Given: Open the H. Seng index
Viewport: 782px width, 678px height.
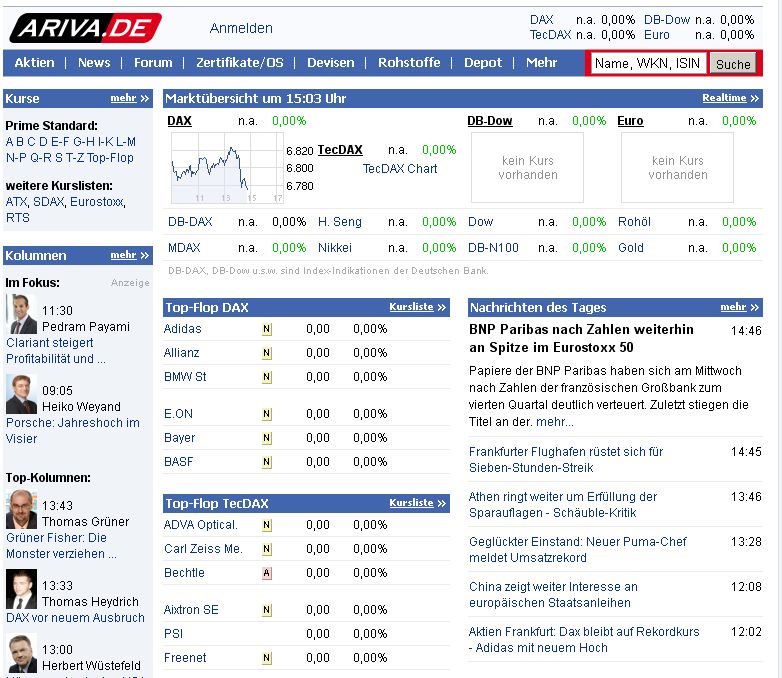Looking at the screenshot, I should (340, 222).
